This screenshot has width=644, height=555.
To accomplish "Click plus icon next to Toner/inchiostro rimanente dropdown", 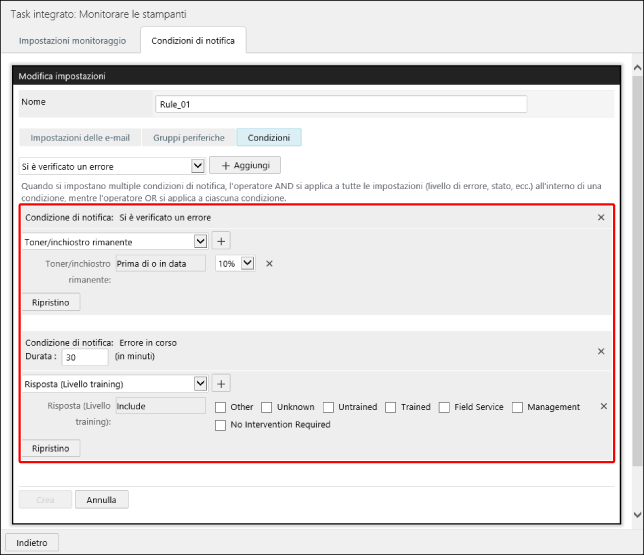I will pyautogui.click(x=221, y=241).
